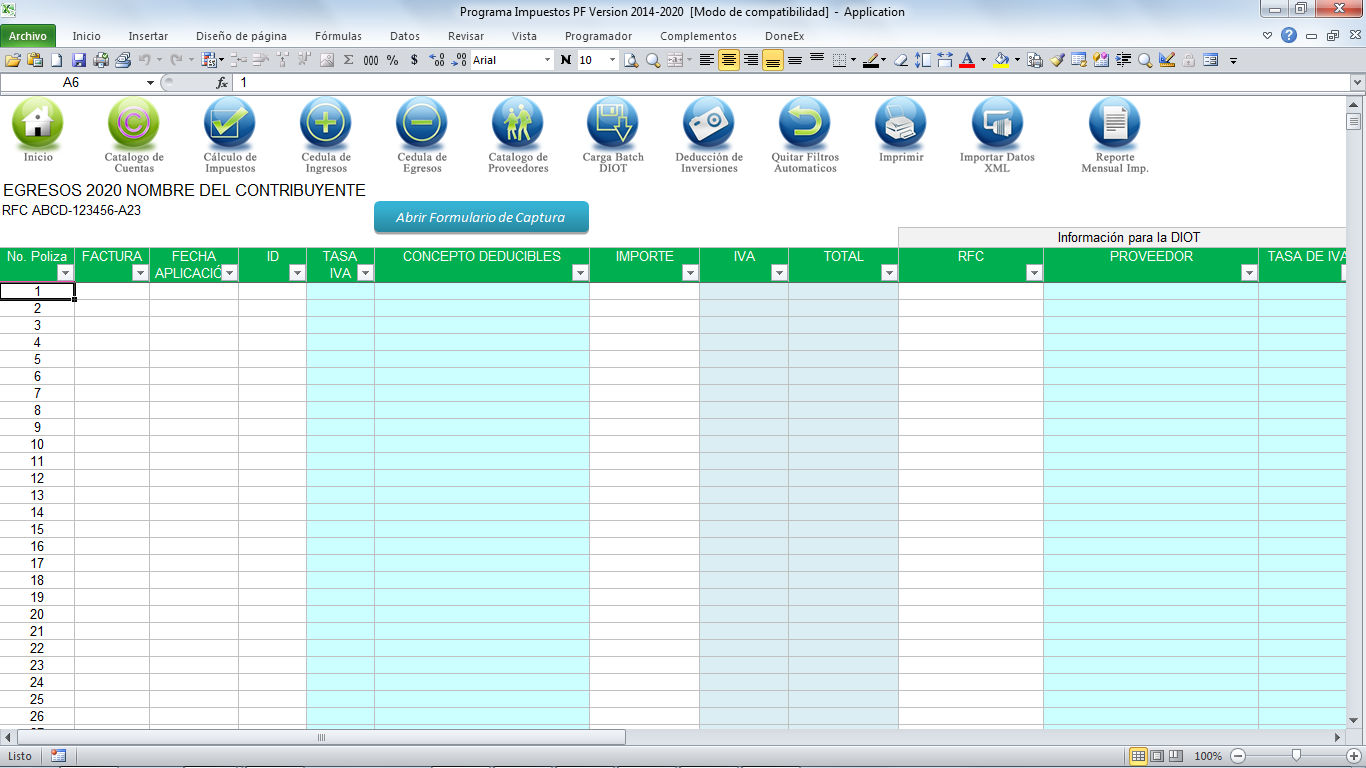The width and height of the screenshot is (1366, 768).
Task: Apply percent style from toolbar
Action: [x=392, y=60]
